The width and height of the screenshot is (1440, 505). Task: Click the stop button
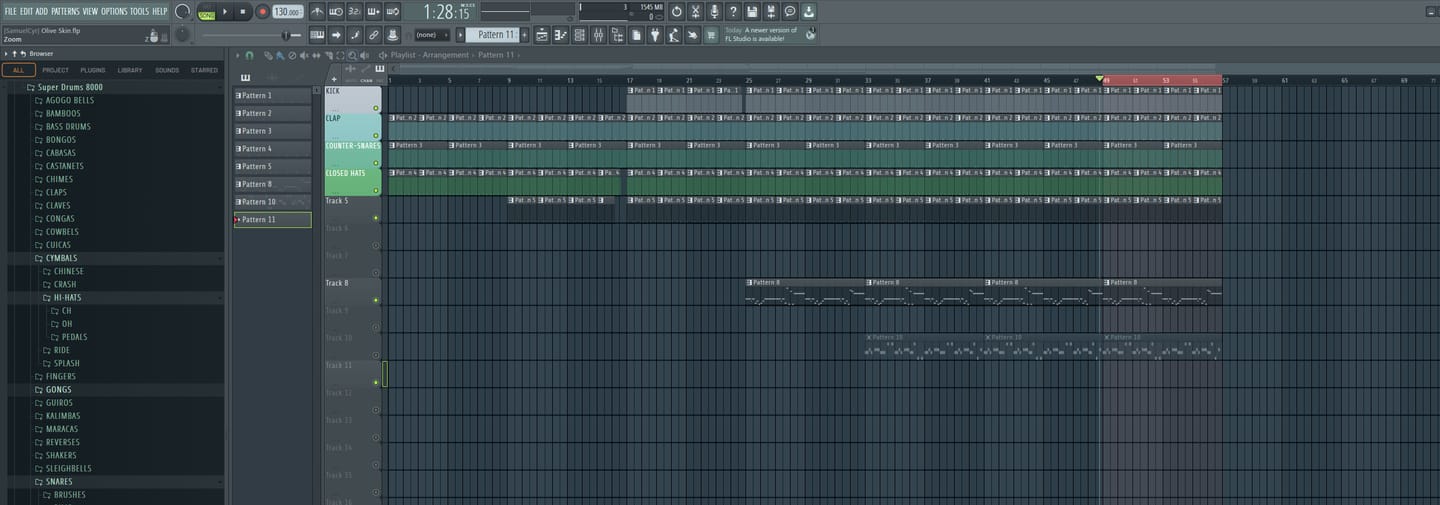(243, 11)
